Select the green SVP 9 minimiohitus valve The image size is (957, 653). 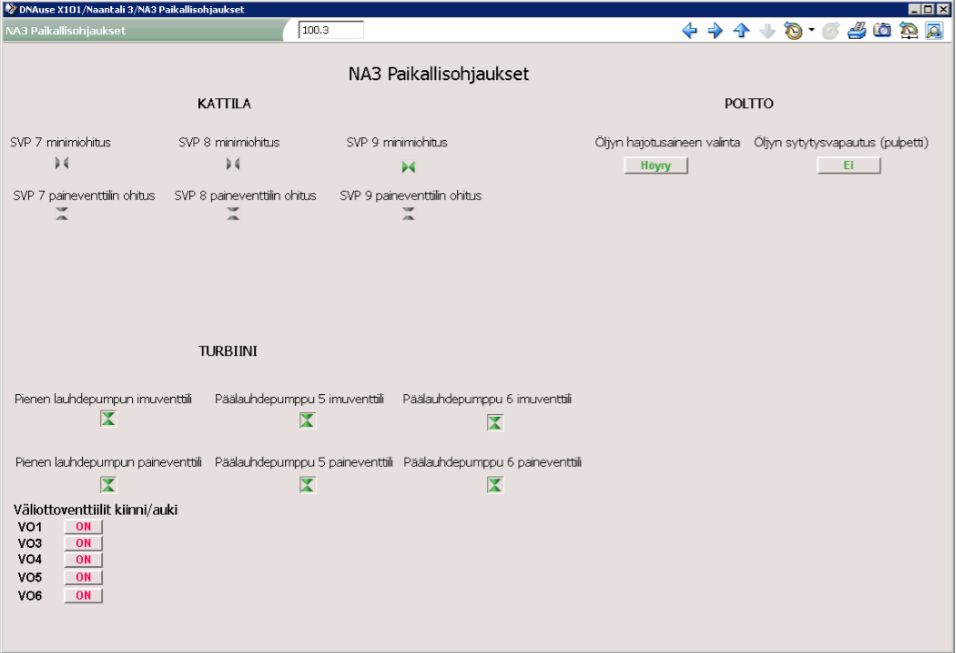point(408,167)
